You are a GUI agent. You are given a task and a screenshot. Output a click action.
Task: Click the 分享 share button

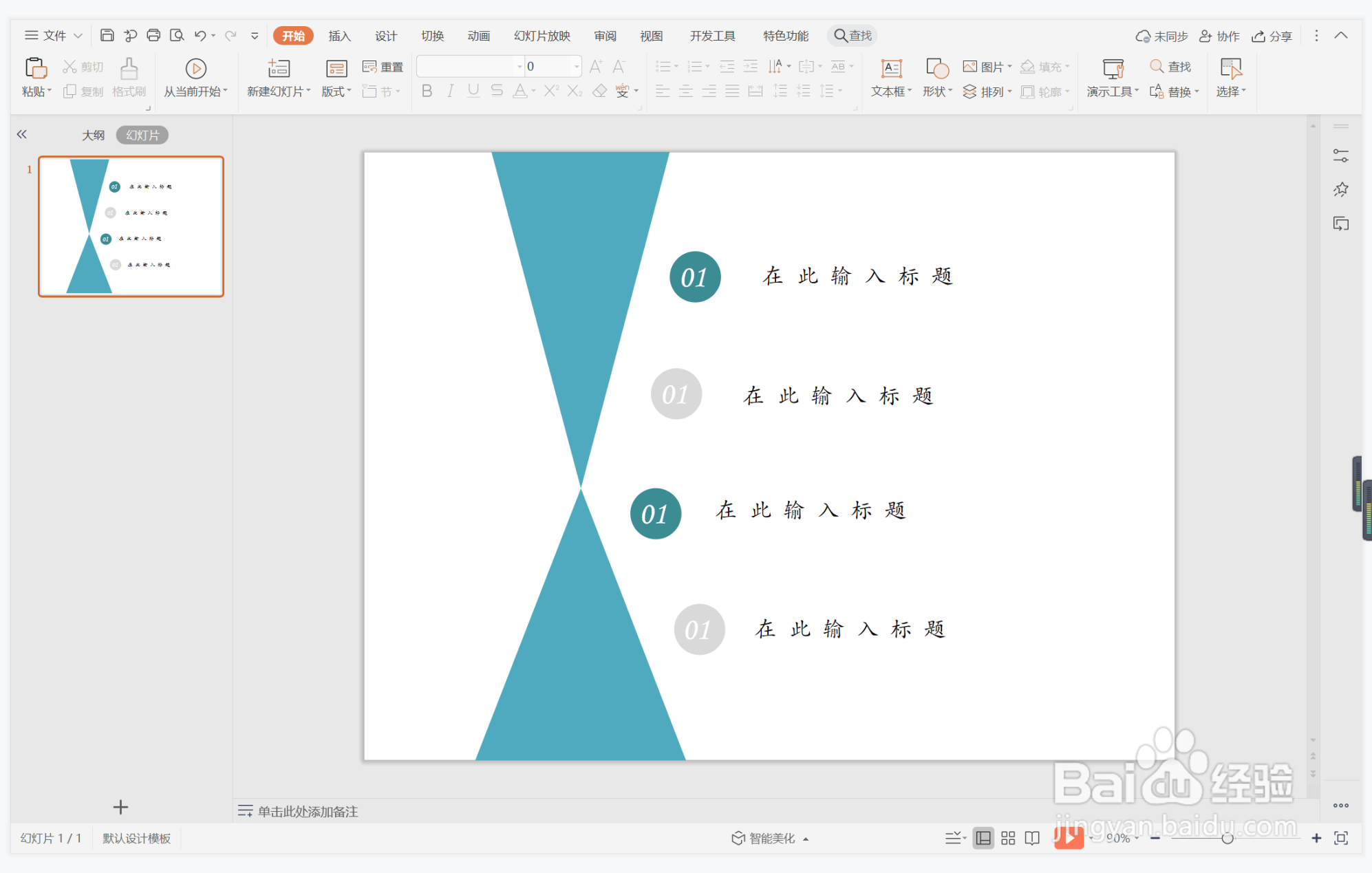click(1272, 36)
